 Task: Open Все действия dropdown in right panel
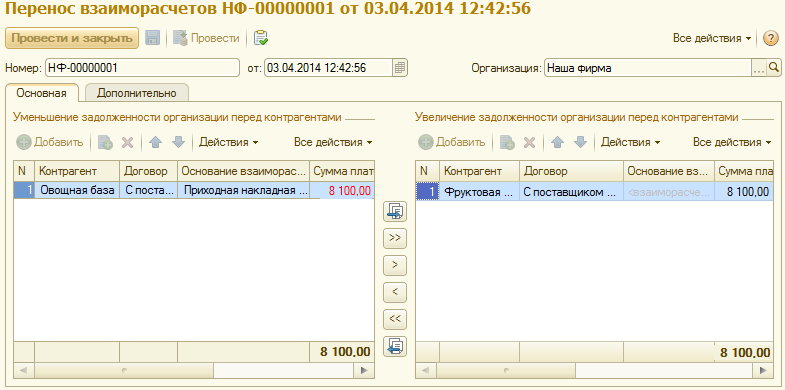point(732,142)
